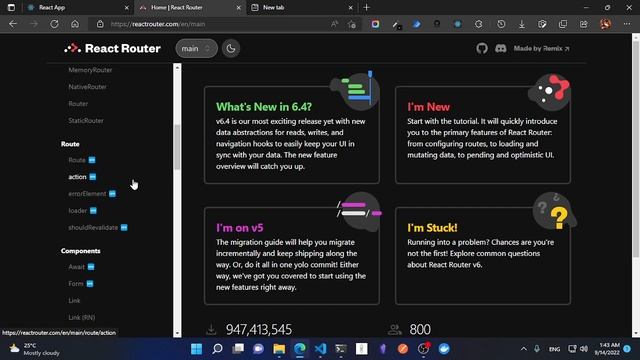Show hidden system tray icons chevron
The height and width of the screenshot is (360, 640).
click(x=524, y=349)
